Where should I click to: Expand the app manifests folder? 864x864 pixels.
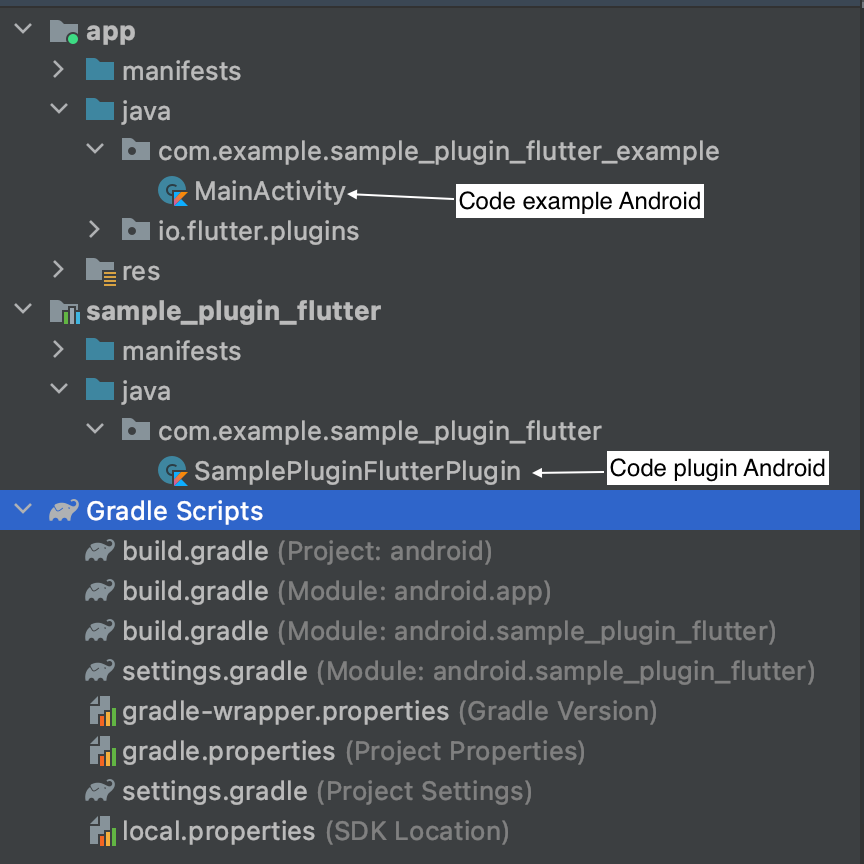[58, 71]
